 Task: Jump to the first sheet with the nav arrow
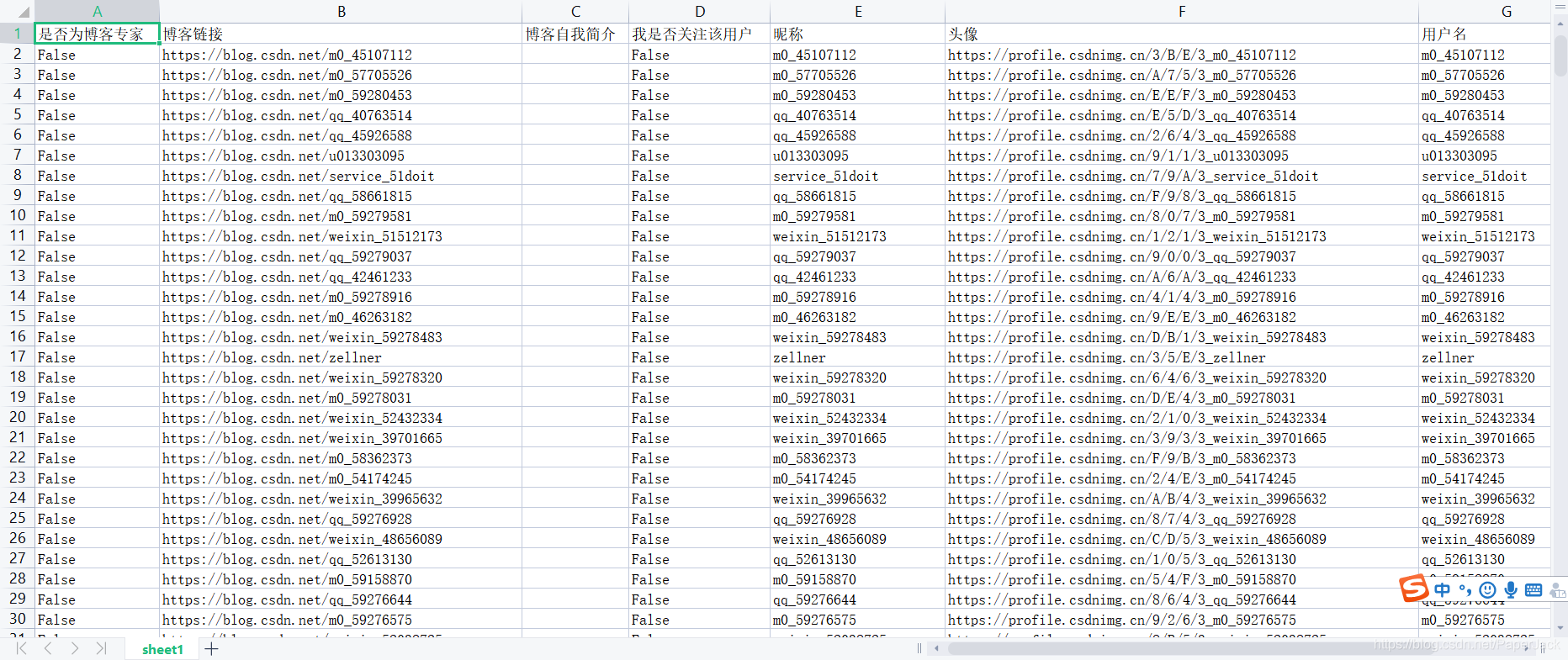point(21,648)
